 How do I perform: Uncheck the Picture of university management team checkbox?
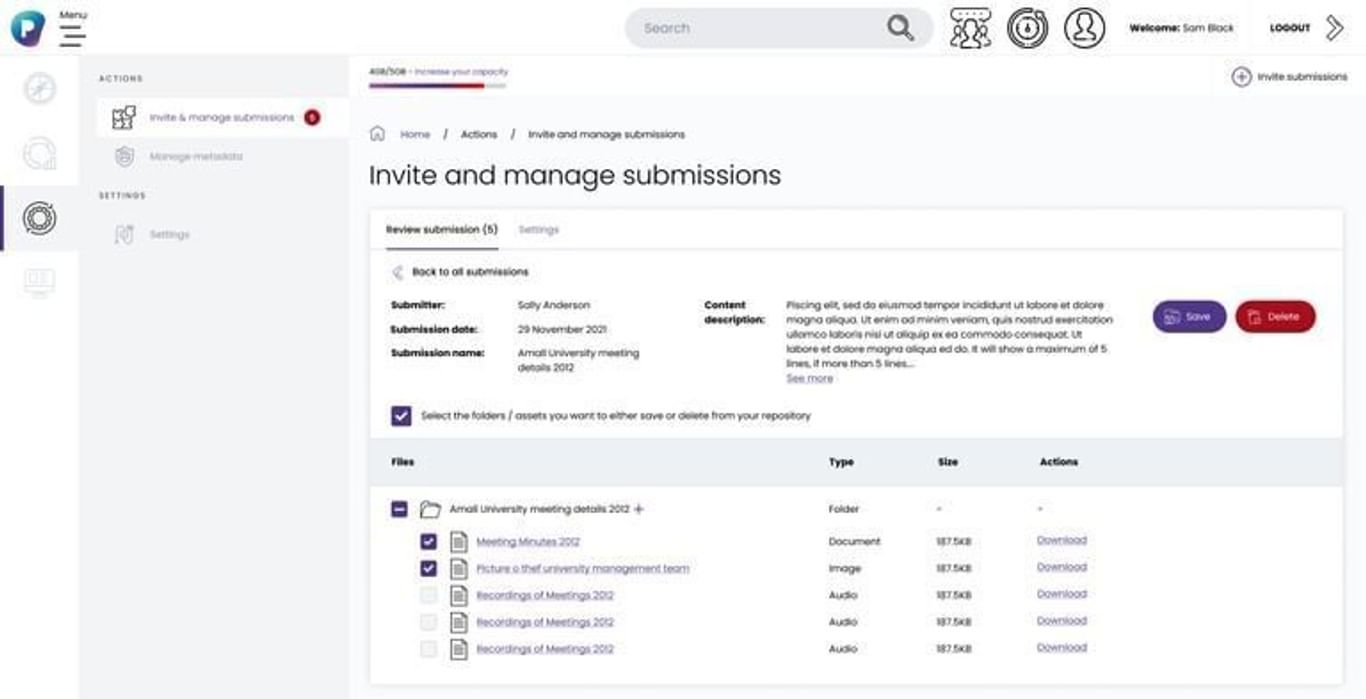click(428, 568)
